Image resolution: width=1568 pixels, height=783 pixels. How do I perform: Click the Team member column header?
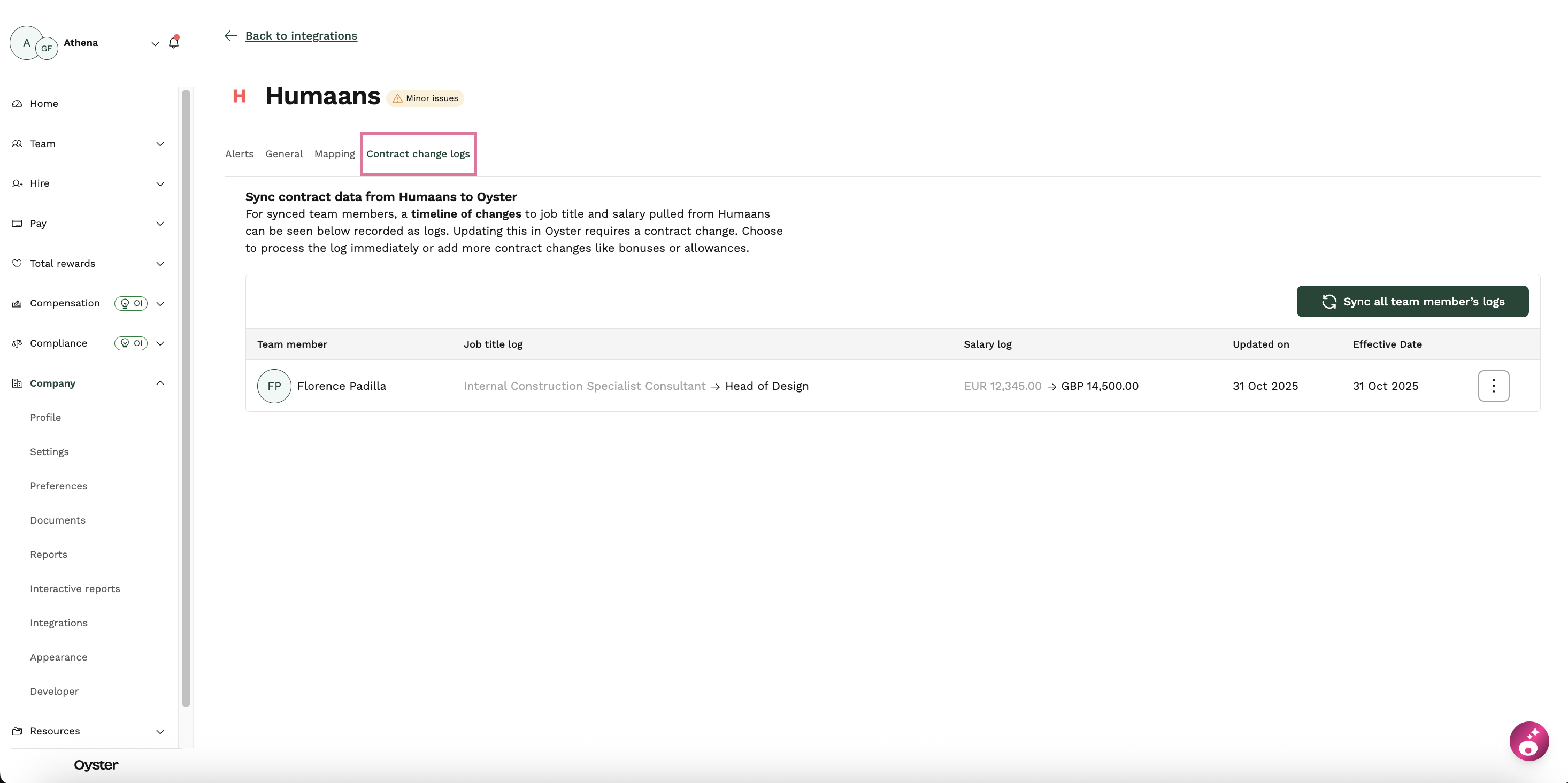[292, 344]
